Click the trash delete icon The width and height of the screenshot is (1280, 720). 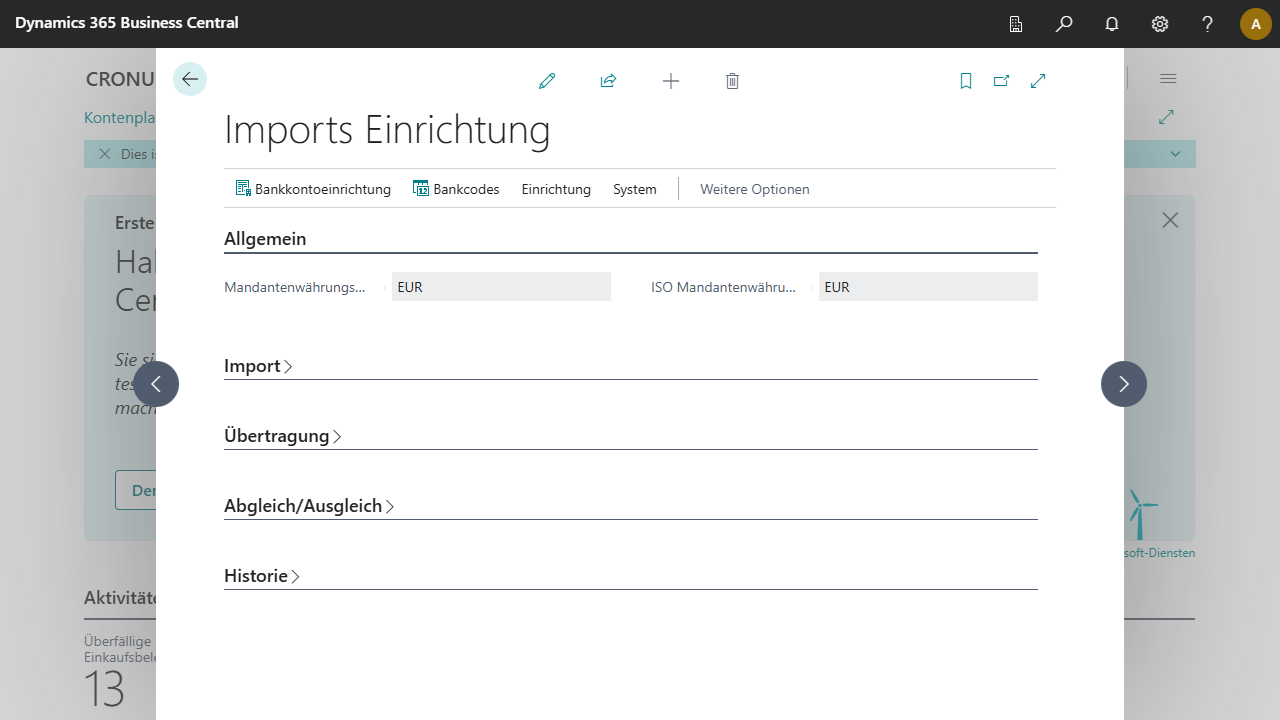[732, 81]
